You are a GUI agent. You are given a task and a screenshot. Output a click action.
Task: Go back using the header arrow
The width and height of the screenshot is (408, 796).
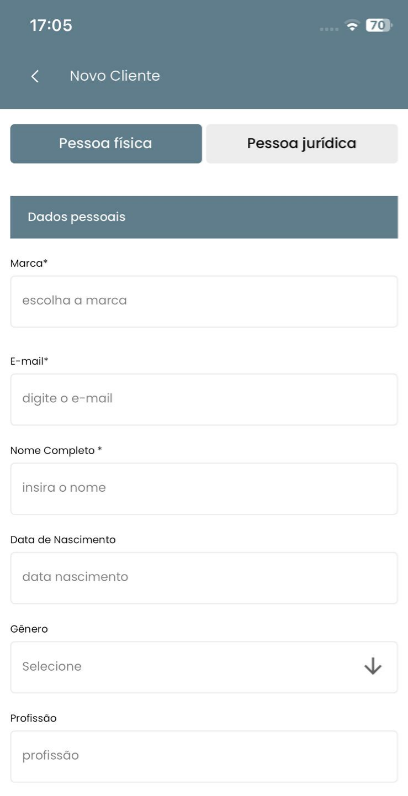(35, 76)
